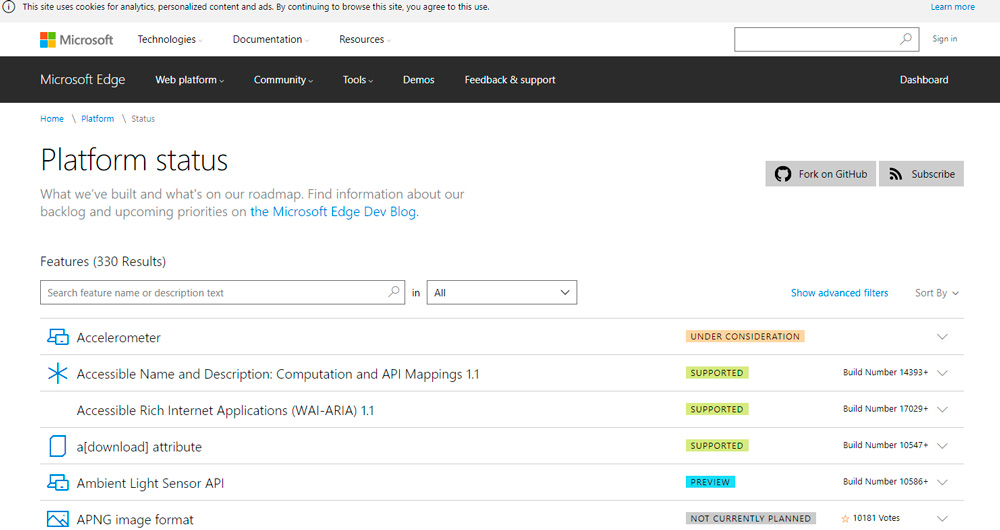Click Show advanced filters link
Viewport: 1000px width, 530px height.
pyautogui.click(x=839, y=293)
